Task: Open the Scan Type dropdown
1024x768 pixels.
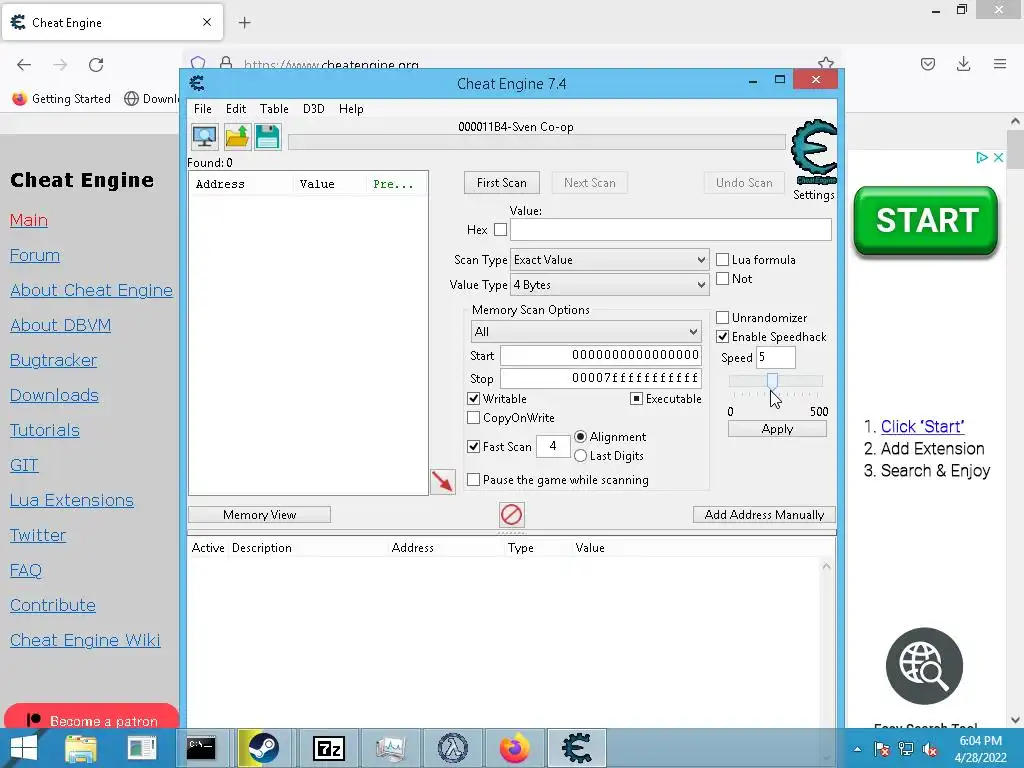Action: coord(609,260)
